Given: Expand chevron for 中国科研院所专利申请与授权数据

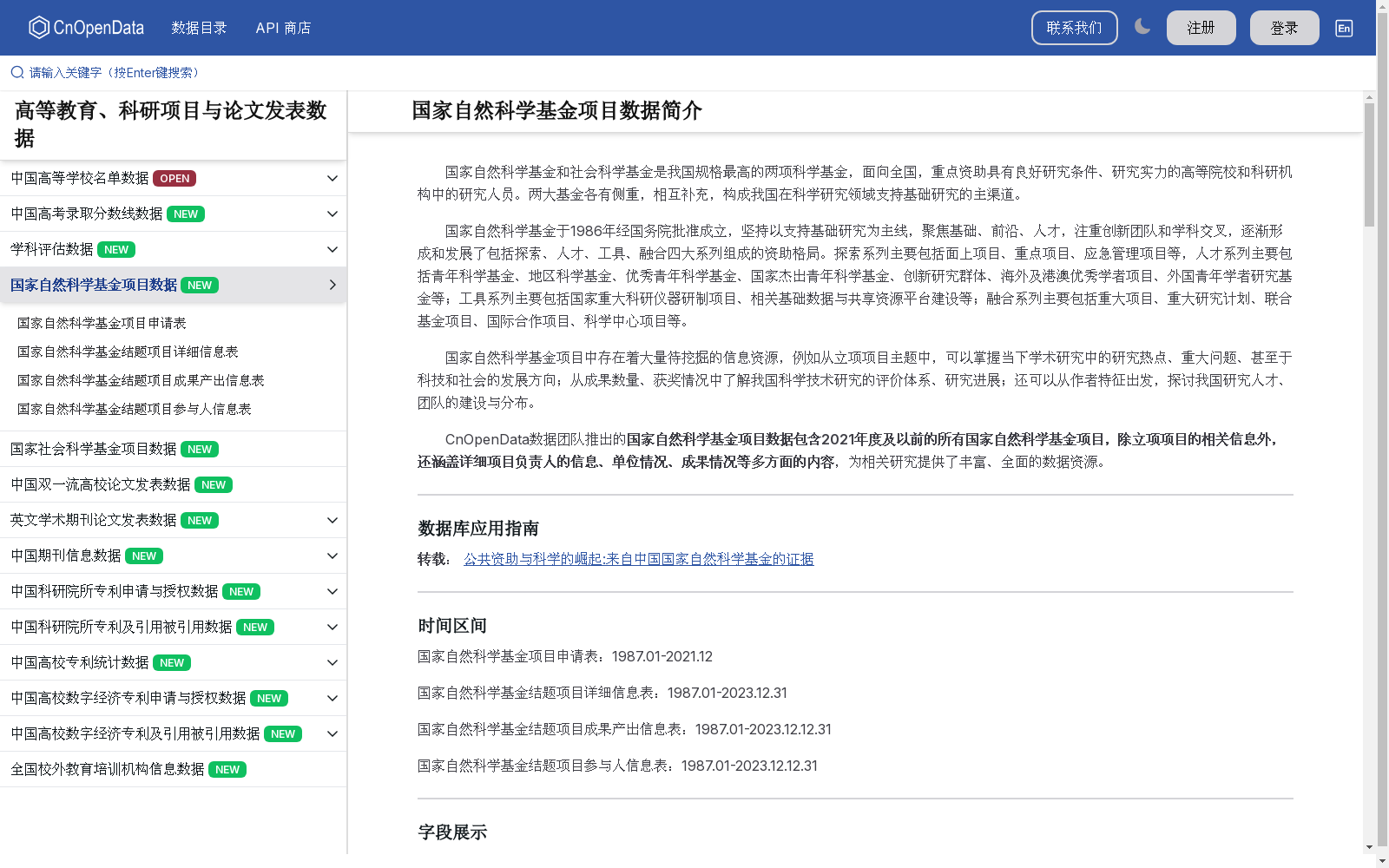Looking at the screenshot, I should pyautogui.click(x=332, y=591).
